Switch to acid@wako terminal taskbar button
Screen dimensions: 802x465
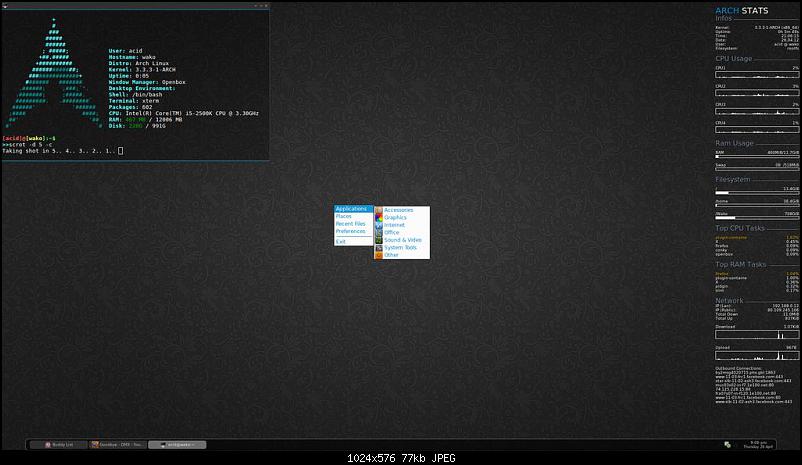pos(177,445)
